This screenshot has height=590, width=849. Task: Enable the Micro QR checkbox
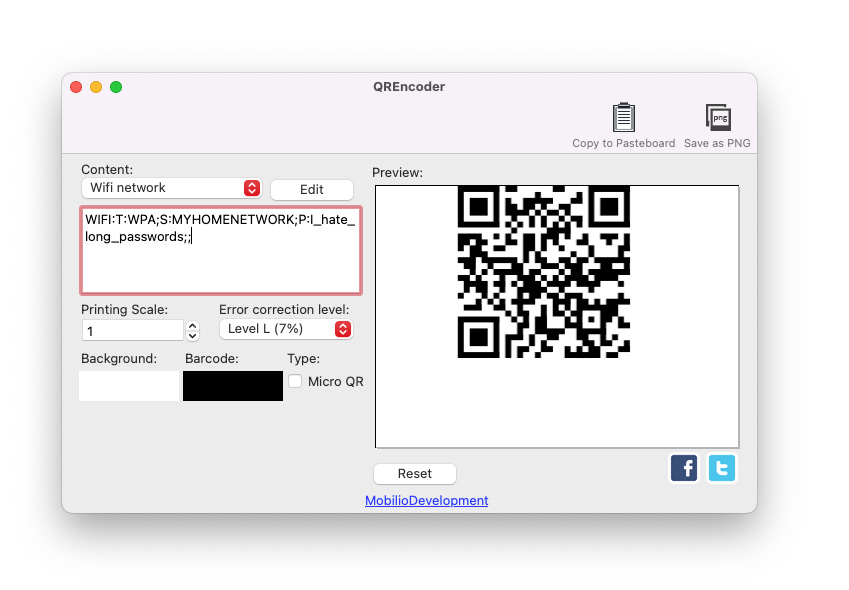[x=295, y=381]
